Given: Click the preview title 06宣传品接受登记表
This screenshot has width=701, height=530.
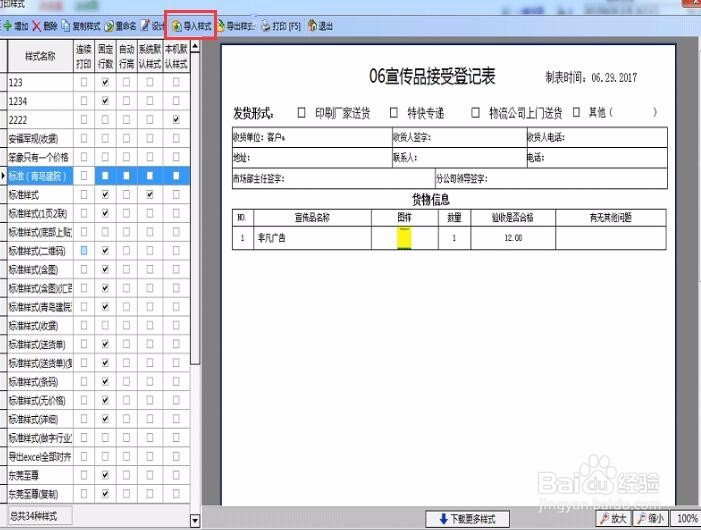Looking at the screenshot, I should click(432, 76).
